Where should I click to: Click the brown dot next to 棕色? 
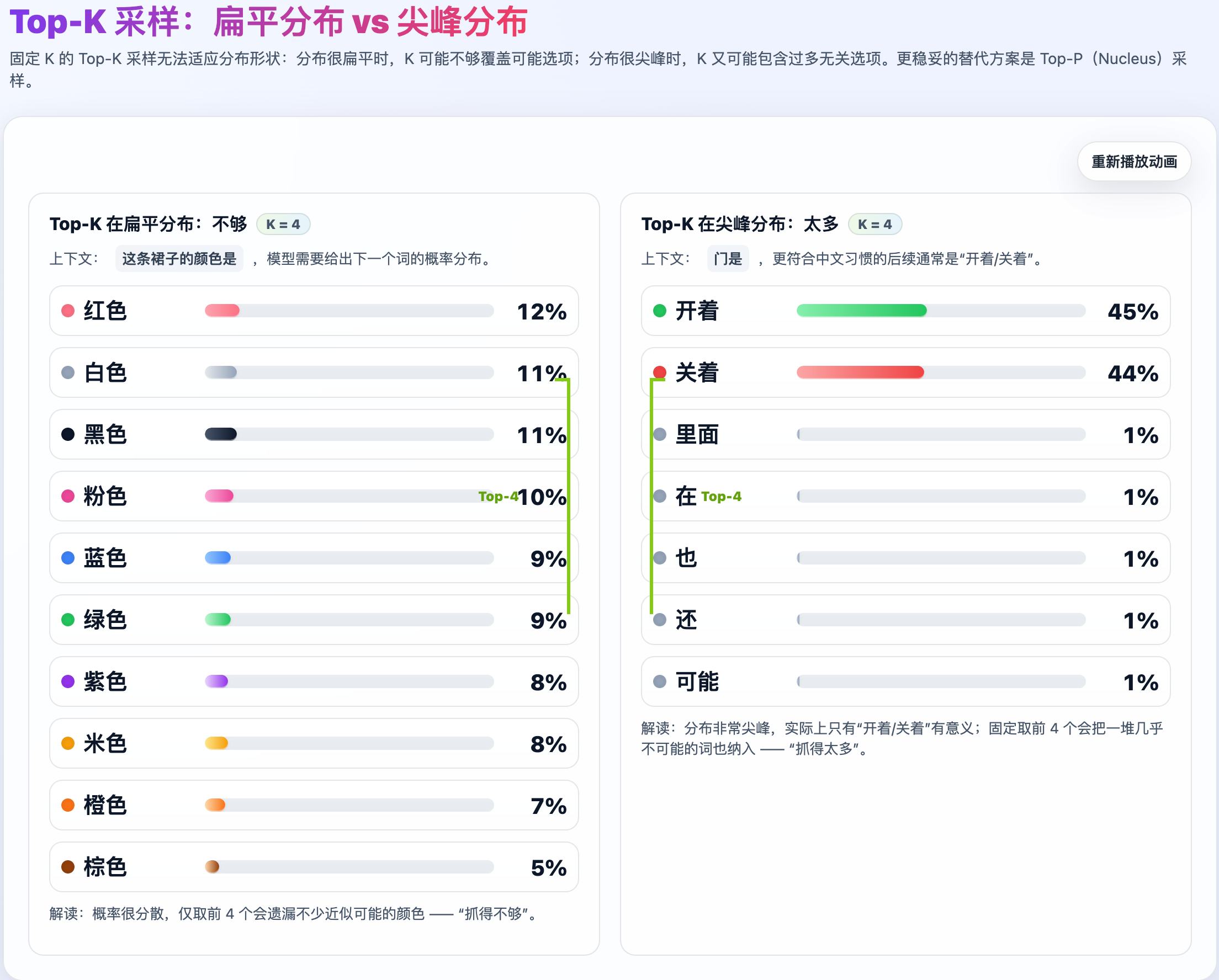coord(67,867)
